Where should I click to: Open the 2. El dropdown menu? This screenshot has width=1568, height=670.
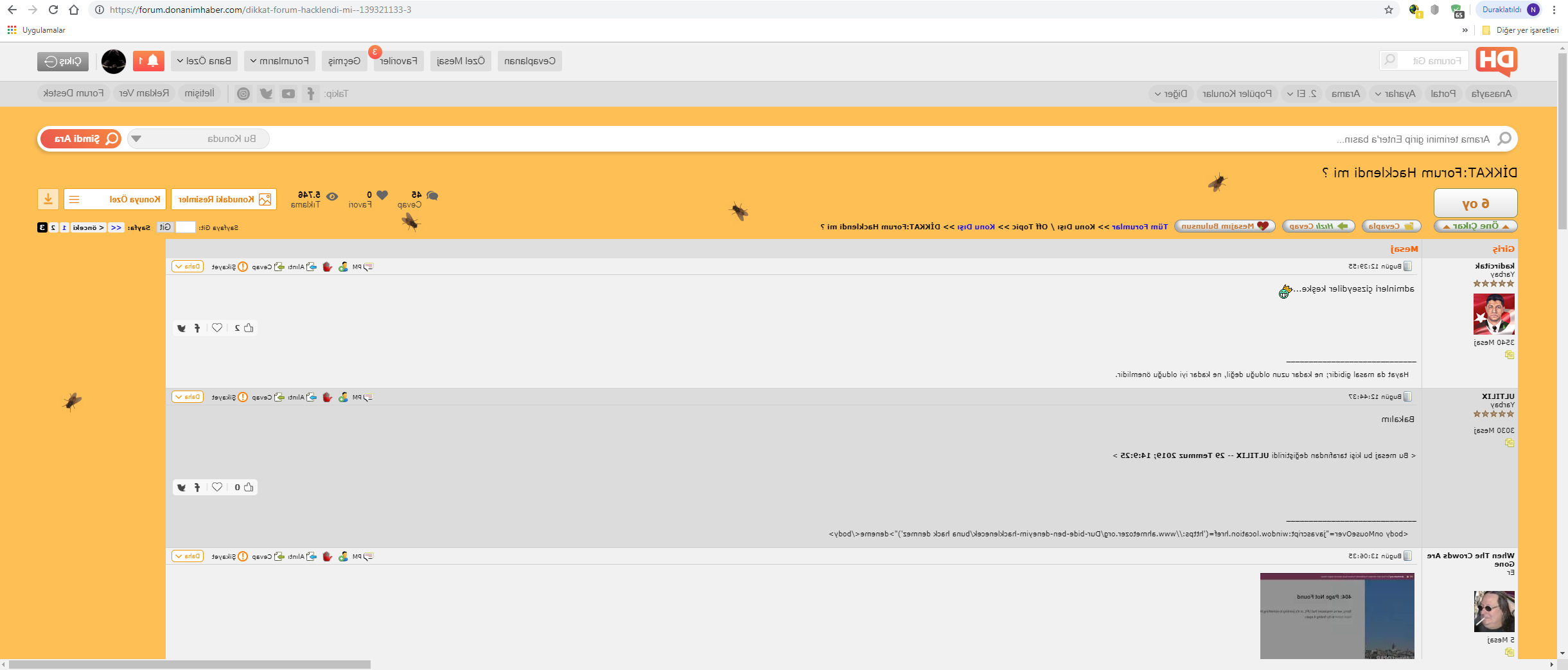tap(1302, 94)
